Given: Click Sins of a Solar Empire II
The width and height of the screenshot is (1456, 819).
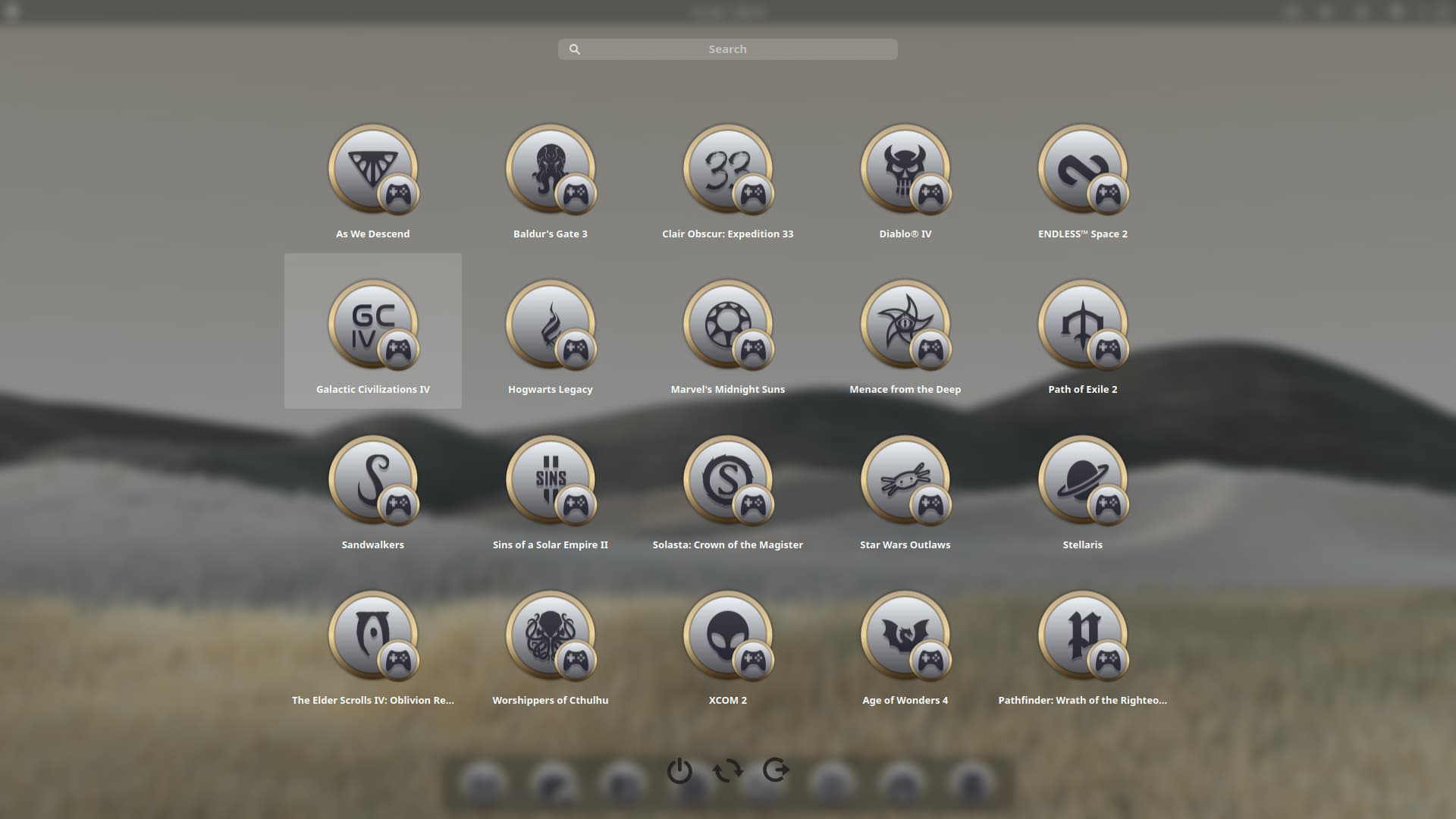Looking at the screenshot, I should click(x=550, y=481).
